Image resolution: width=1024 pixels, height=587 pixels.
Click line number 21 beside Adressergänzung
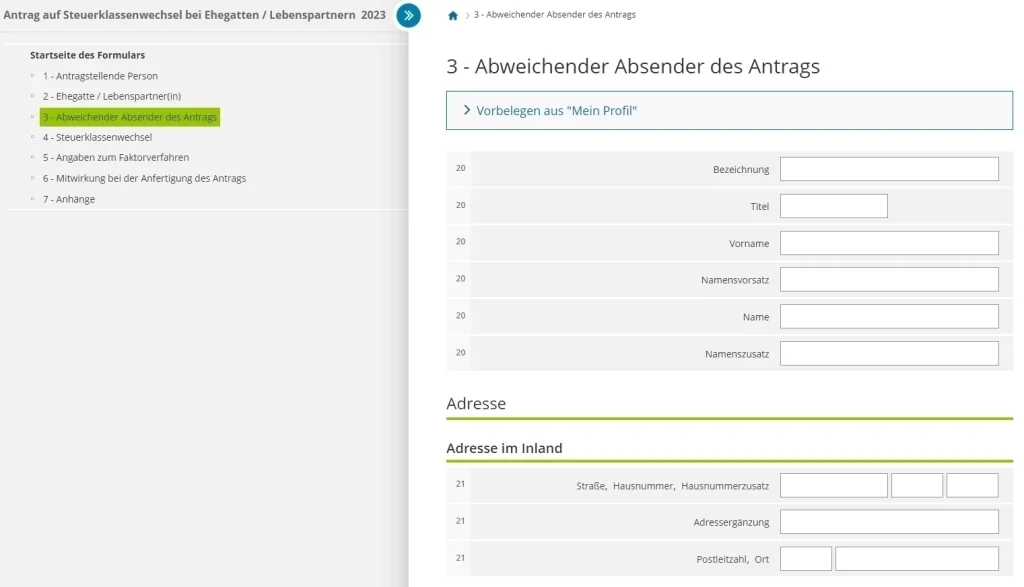pos(460,520)
